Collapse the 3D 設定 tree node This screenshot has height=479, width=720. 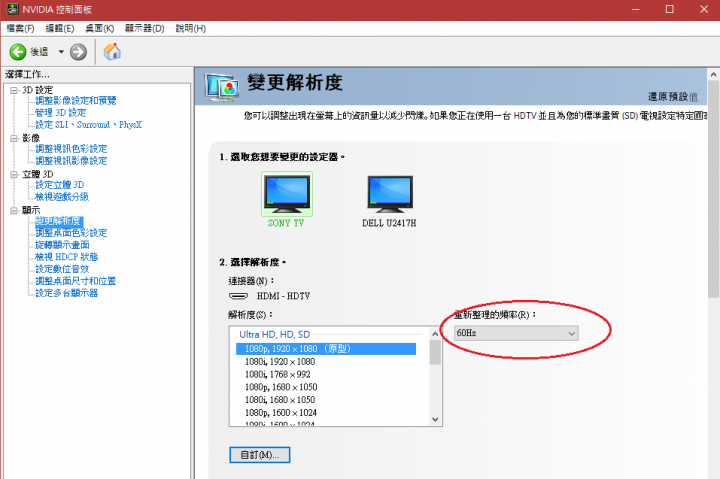pos(14,90)
